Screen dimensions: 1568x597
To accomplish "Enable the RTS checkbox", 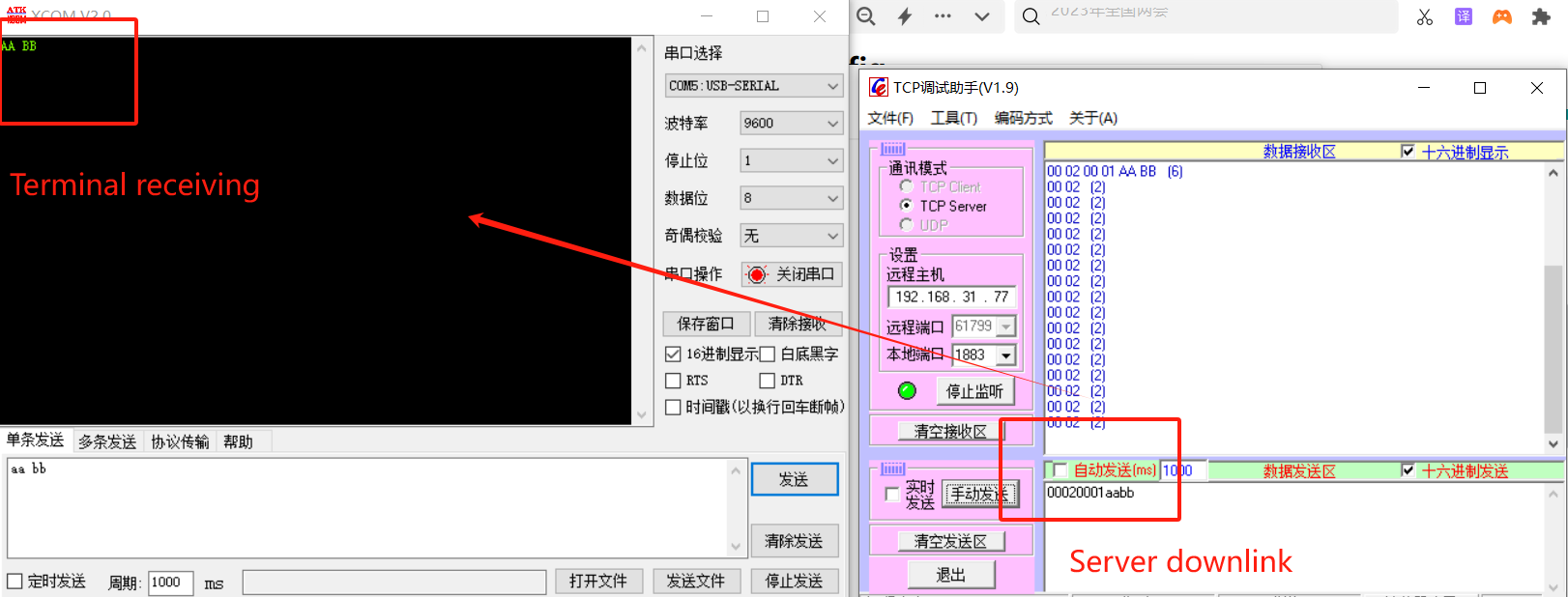I will pos(674,381).
